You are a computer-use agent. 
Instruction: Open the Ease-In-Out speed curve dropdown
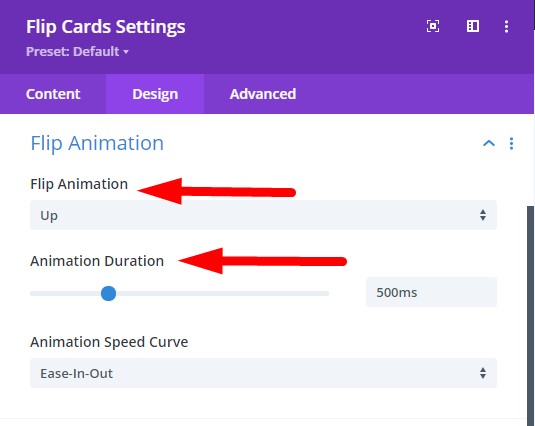[263, 373]
